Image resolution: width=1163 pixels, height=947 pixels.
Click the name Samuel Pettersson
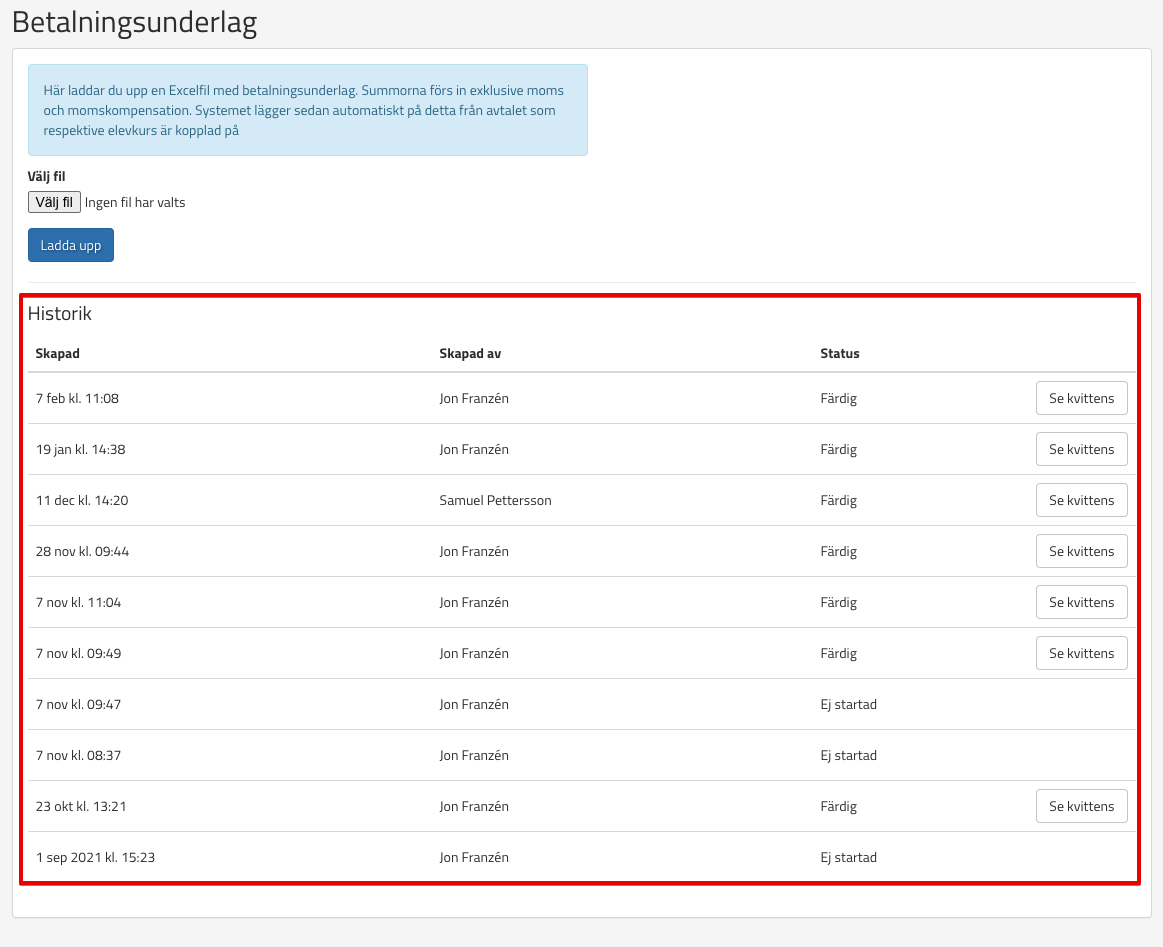(x=495, y=500)
